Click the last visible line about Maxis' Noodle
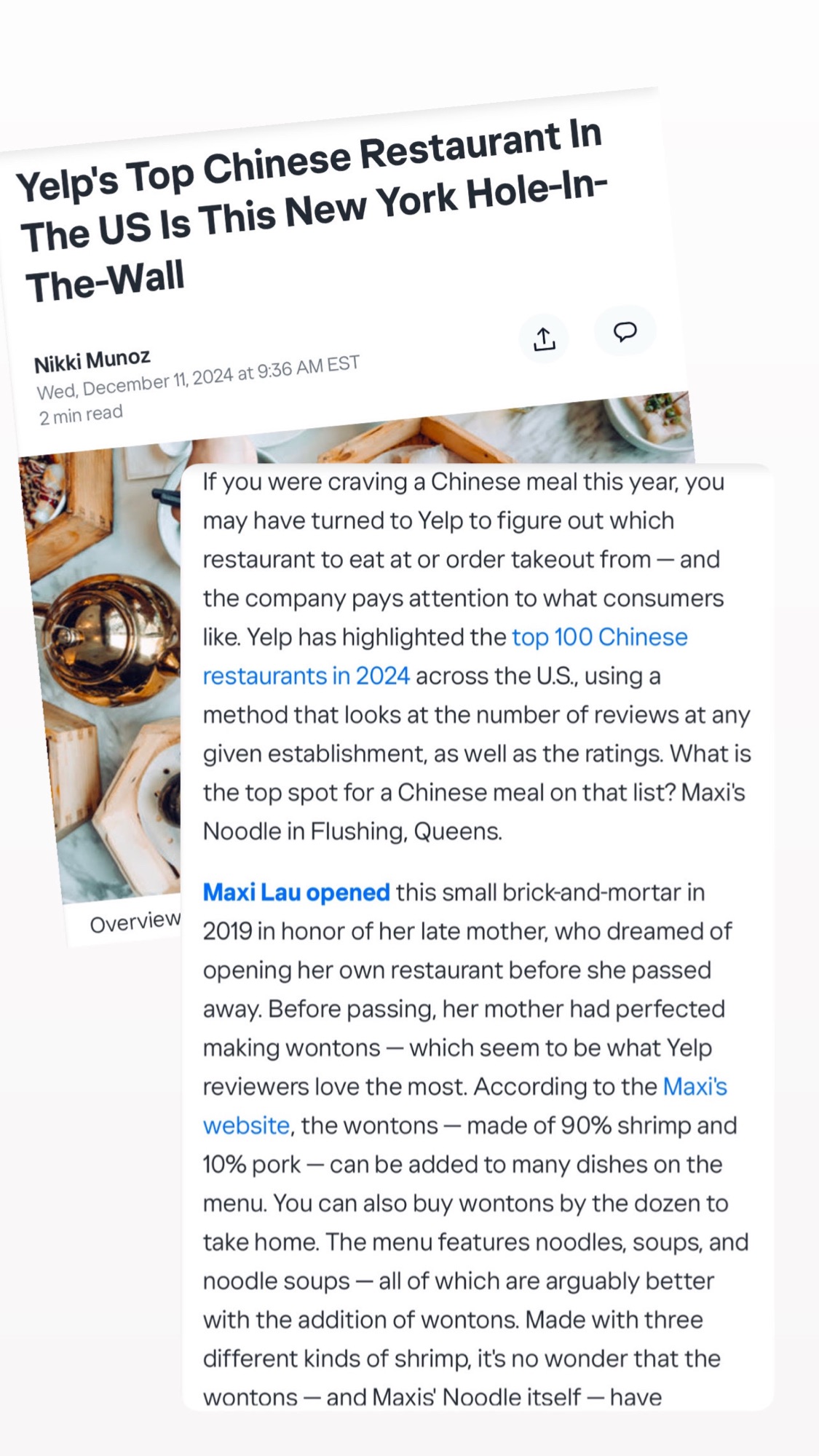The image size is (819, 1456). pyautogui.click(x=432, y=1397)
